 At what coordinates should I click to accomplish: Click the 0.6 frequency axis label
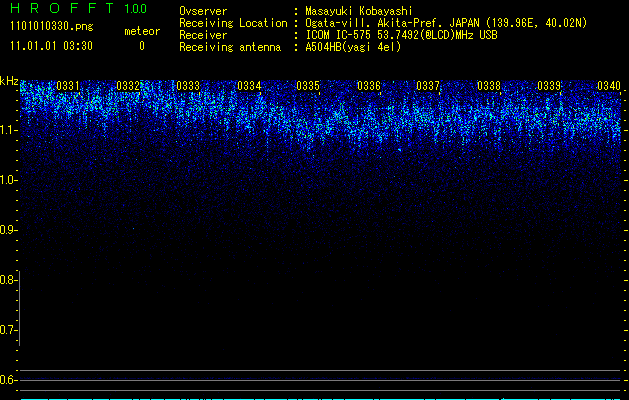pos(8,380)
